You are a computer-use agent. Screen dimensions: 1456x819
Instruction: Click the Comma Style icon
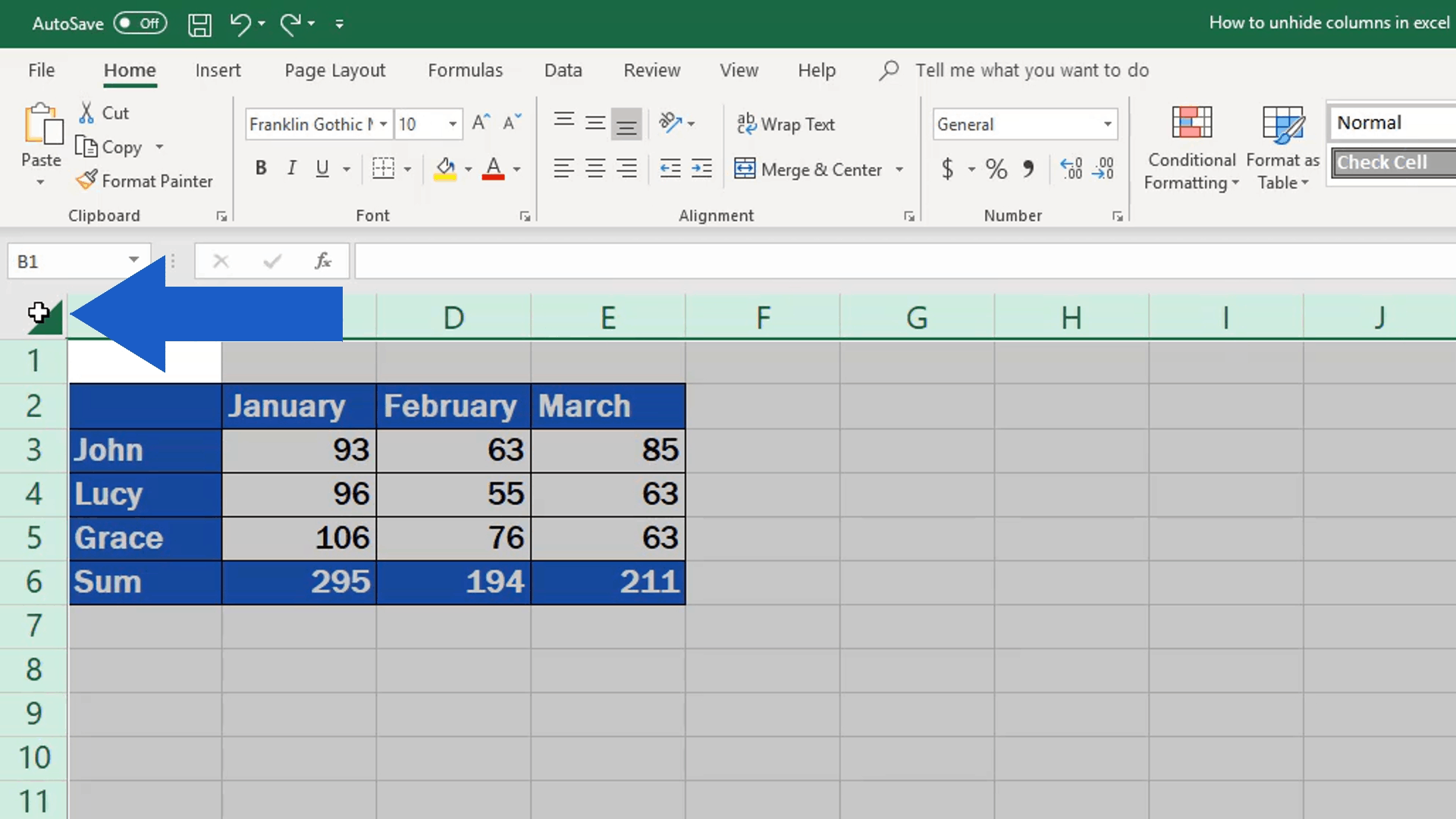point(1028,168)
